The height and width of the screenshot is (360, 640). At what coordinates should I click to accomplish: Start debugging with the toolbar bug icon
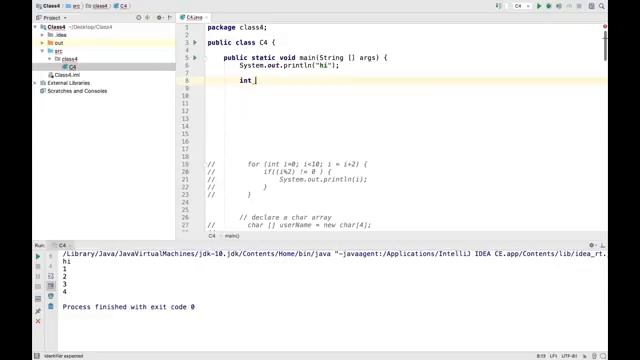[549, 6]
